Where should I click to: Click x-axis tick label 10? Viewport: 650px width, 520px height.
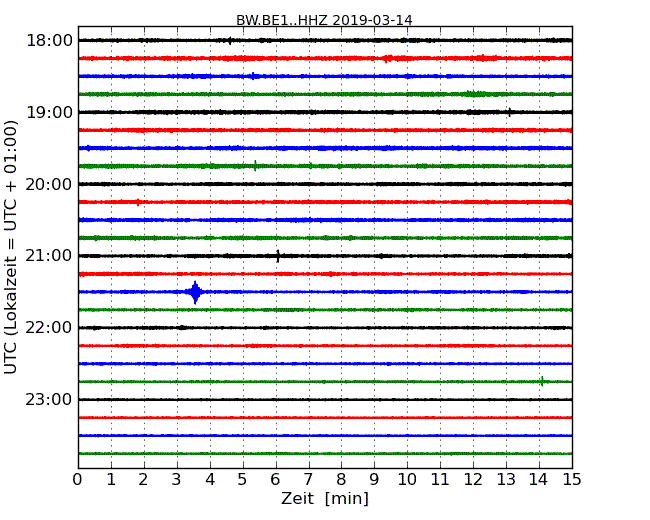click(407, 480)
